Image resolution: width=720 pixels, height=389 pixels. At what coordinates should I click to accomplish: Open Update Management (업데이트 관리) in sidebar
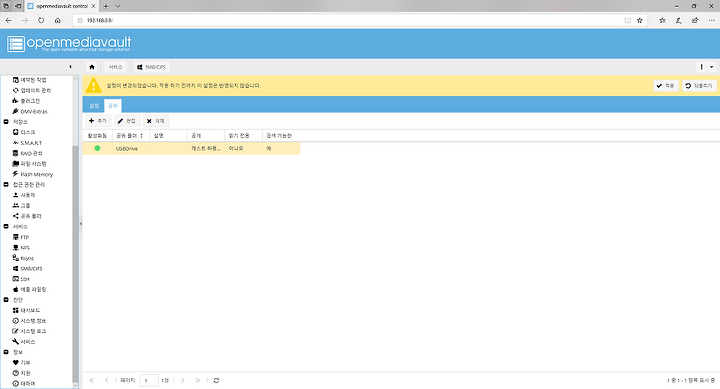pyautogui.click(x=31, y=90)
